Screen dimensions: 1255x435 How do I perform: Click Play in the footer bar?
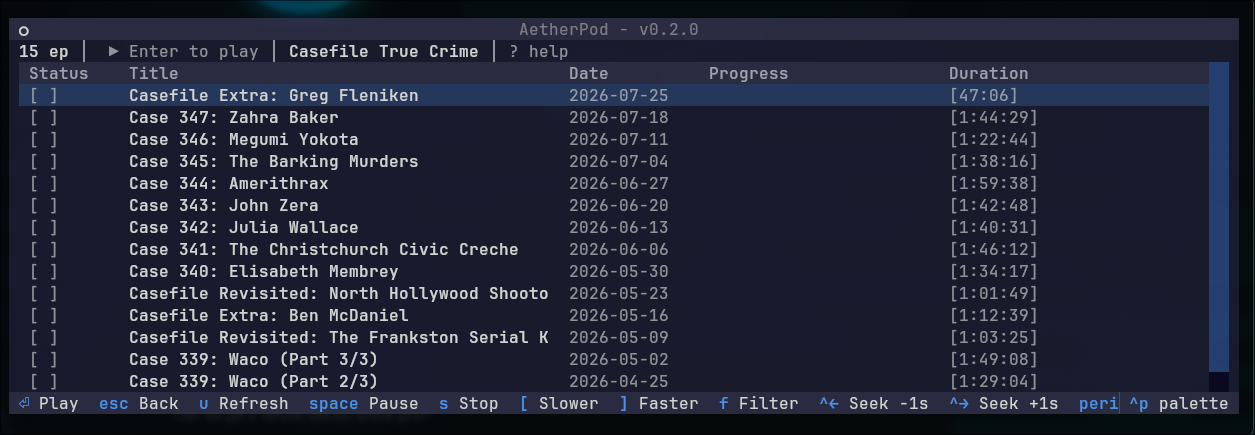tap(48, 404)
